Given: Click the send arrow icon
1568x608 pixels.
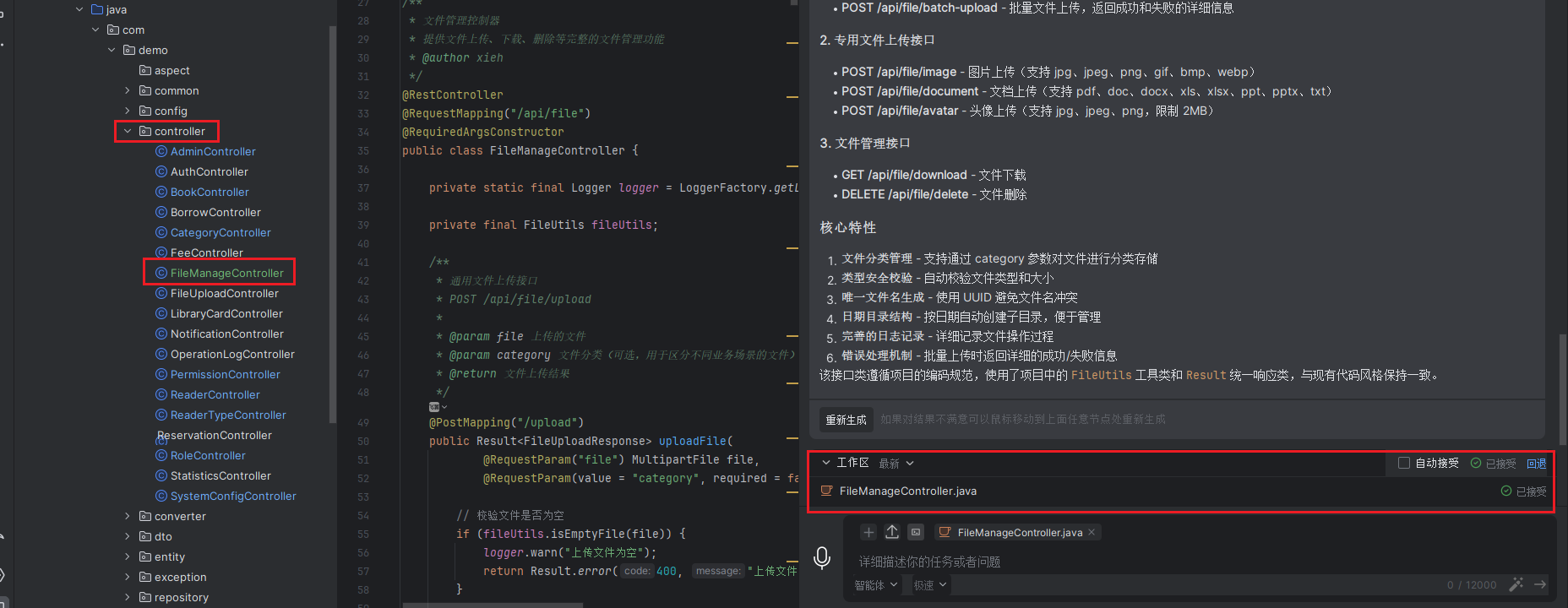Looking at the screenshot, I should pyautogui.click(x=1540, y=584).
